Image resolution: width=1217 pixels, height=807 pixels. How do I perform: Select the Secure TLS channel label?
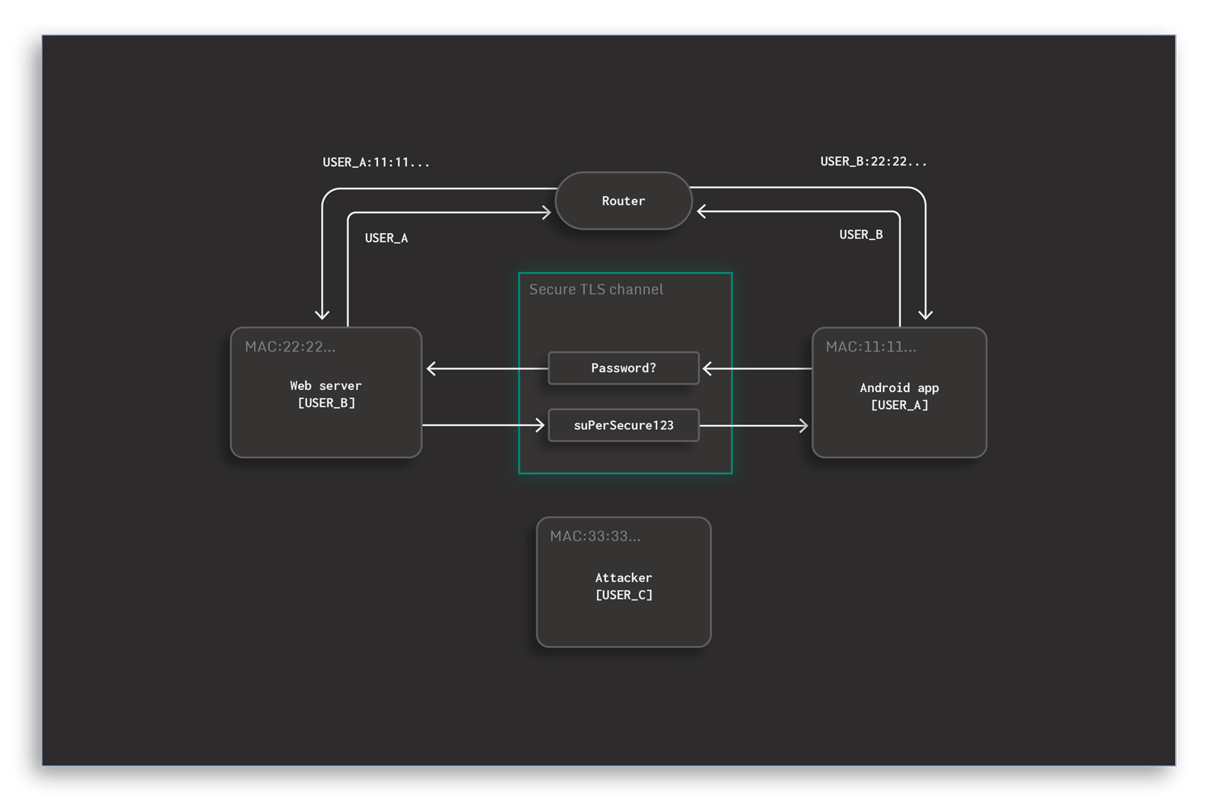596,290
